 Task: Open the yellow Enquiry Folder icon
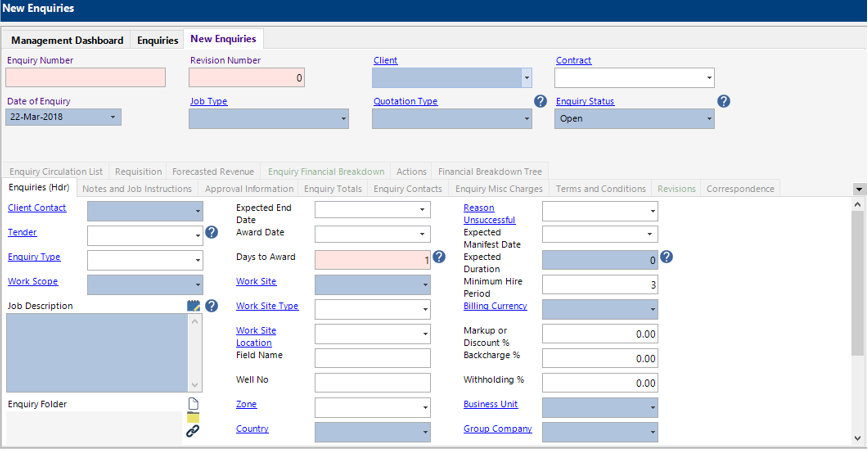click(194, 417)
